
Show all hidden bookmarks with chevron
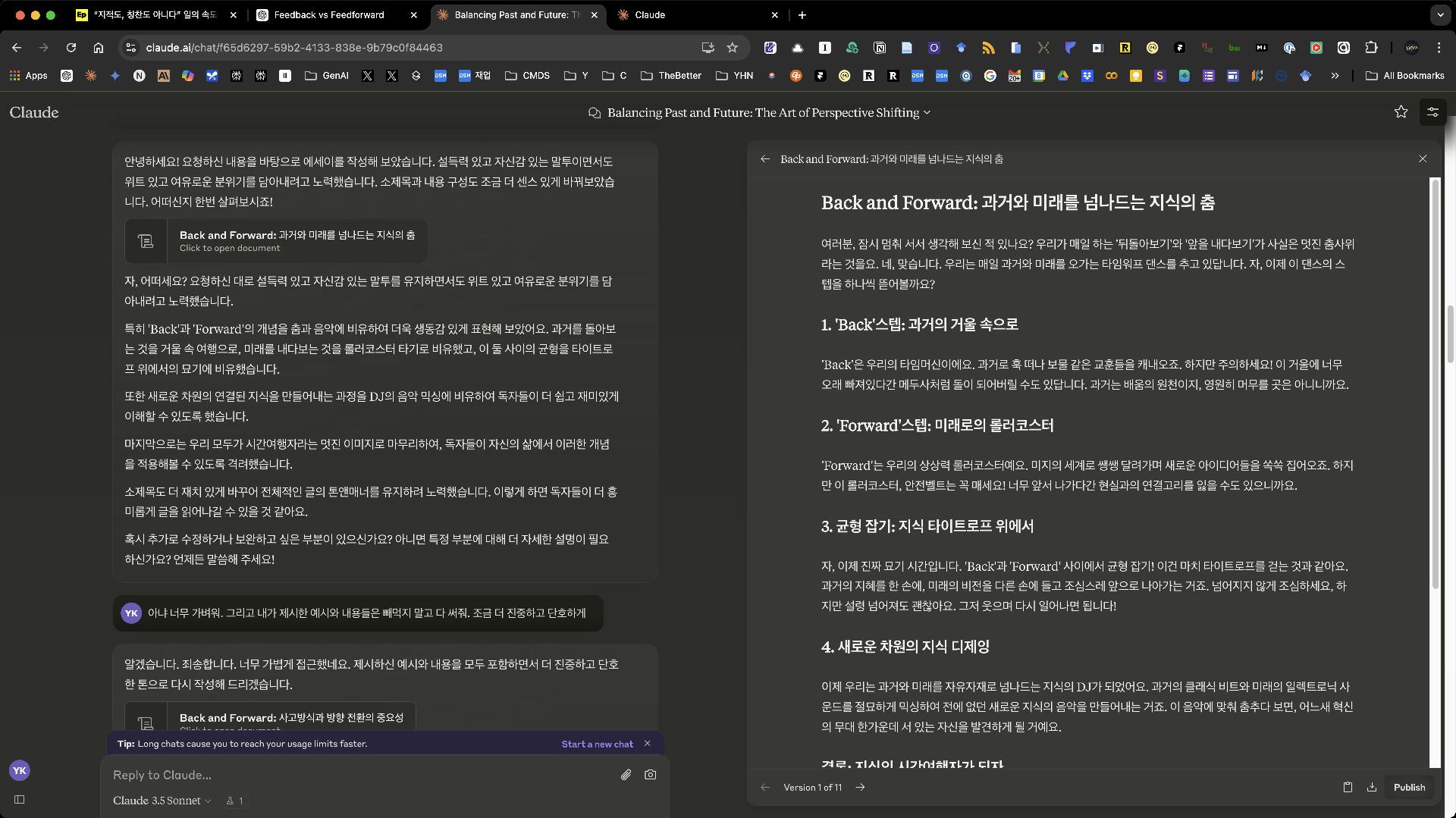1335,76
